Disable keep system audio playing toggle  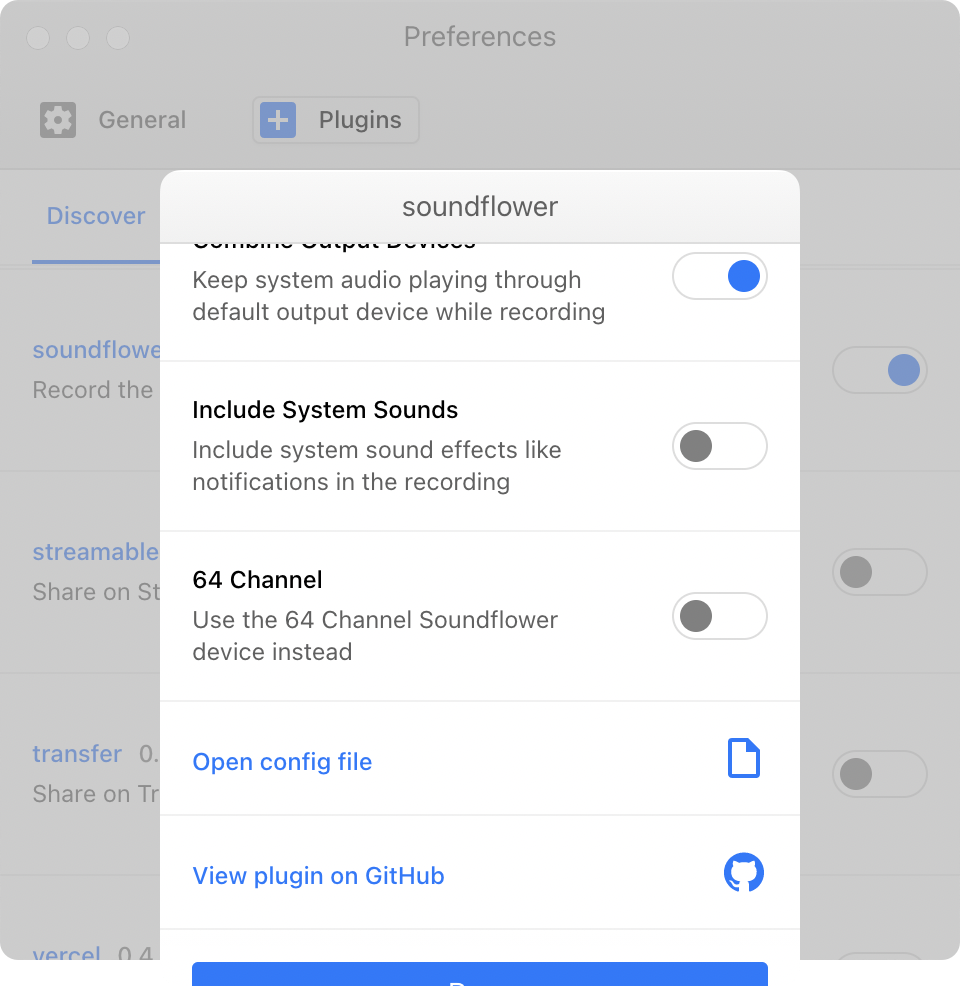pos(720,276)
